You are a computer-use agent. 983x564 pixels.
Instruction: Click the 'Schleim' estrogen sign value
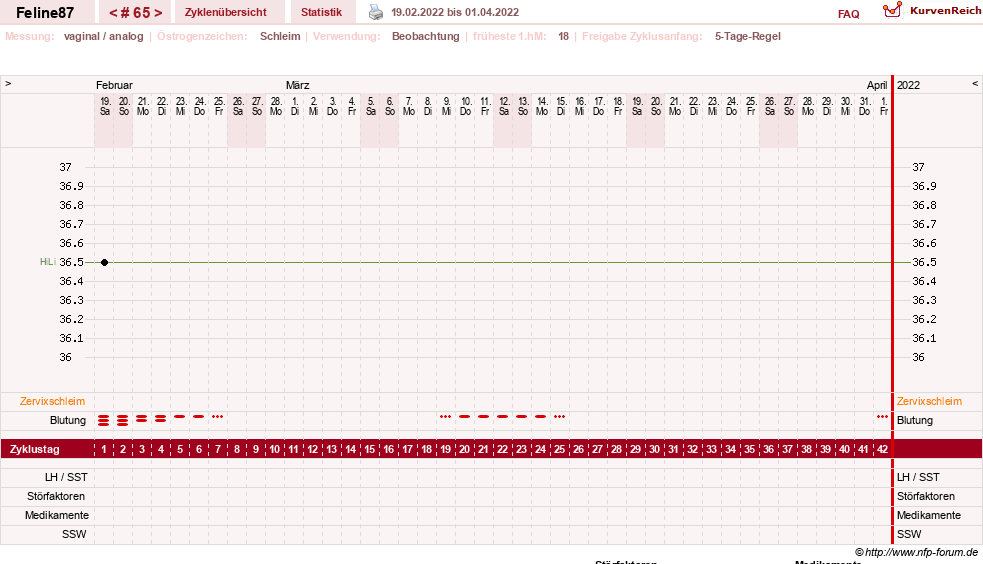point(280,36)
